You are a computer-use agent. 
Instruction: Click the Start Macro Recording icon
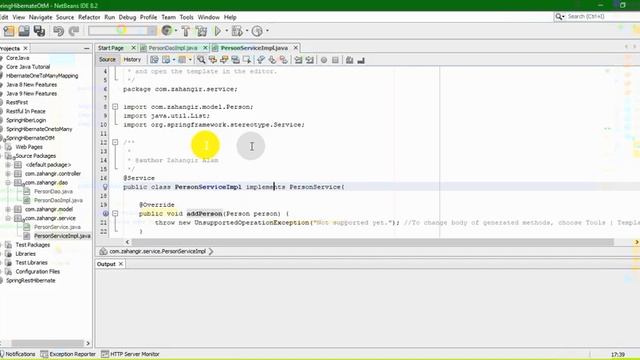[x=324, y=60]
